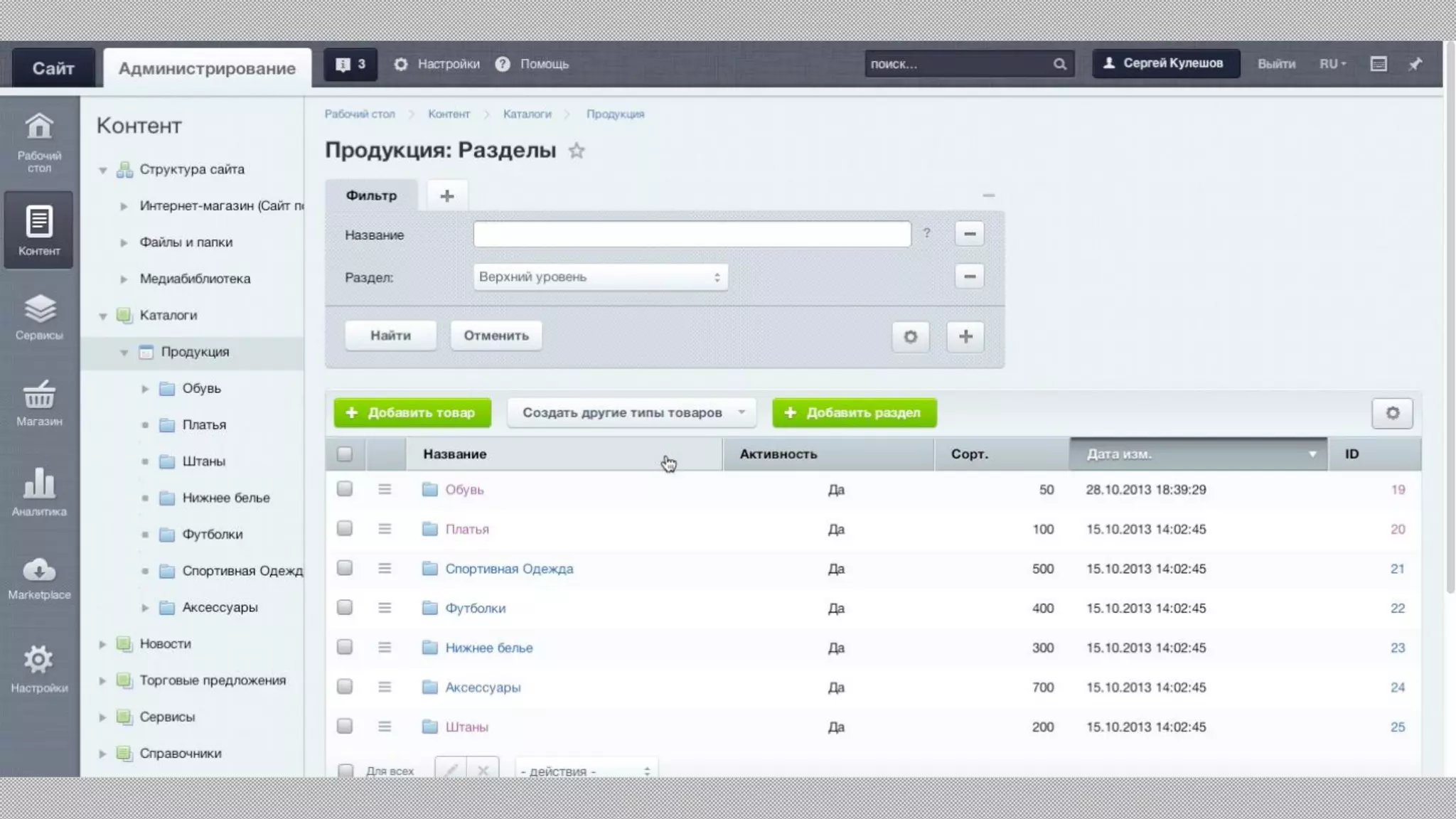This screenshot has height=819, width=1456.
Task: Check the checkbox for Футболки row
Action: click(x=345, y=607)
